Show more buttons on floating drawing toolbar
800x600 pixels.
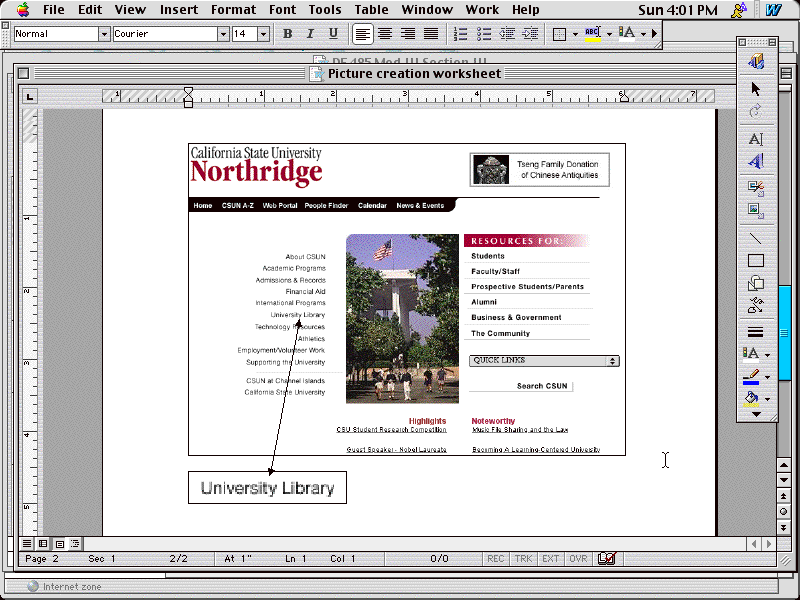[756, 414]
